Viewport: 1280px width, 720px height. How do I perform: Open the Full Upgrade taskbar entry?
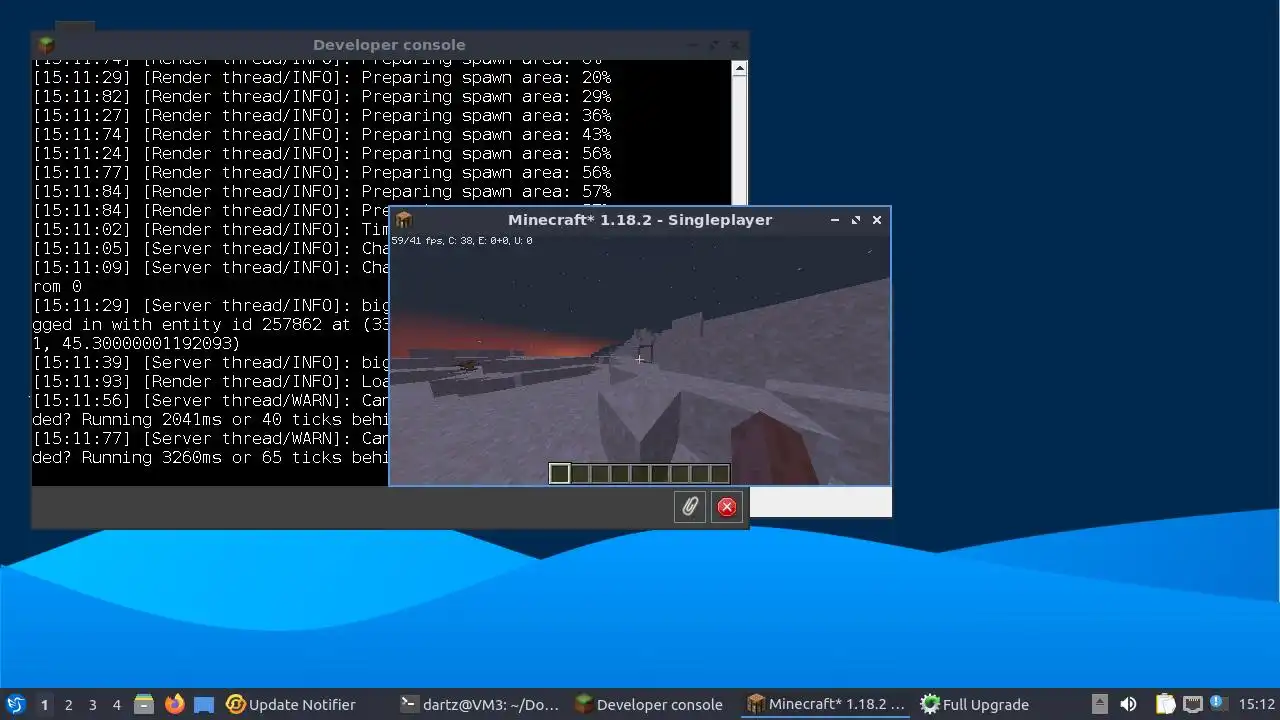[x=976, y=704]
